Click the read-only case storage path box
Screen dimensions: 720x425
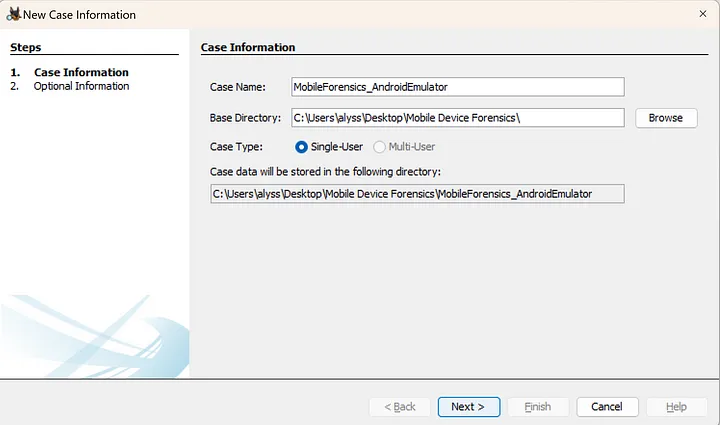tap(416, 193)
